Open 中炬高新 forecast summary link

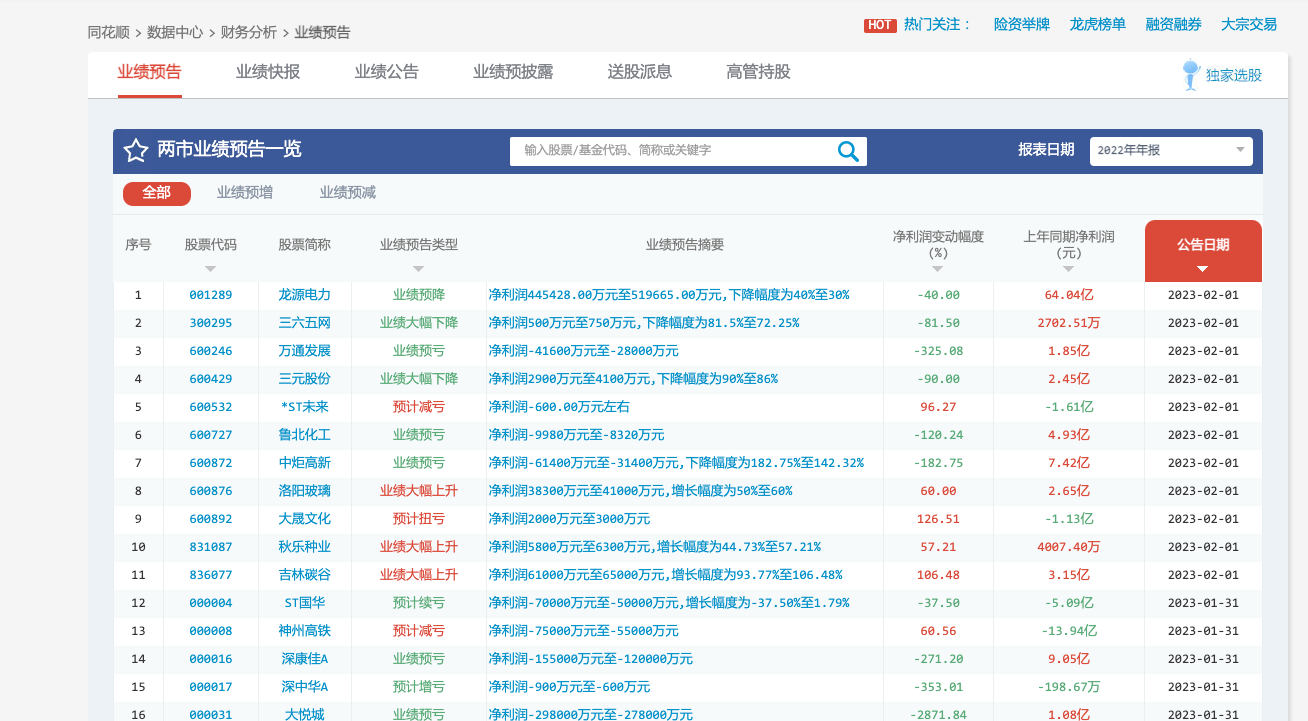click(676, 463)
